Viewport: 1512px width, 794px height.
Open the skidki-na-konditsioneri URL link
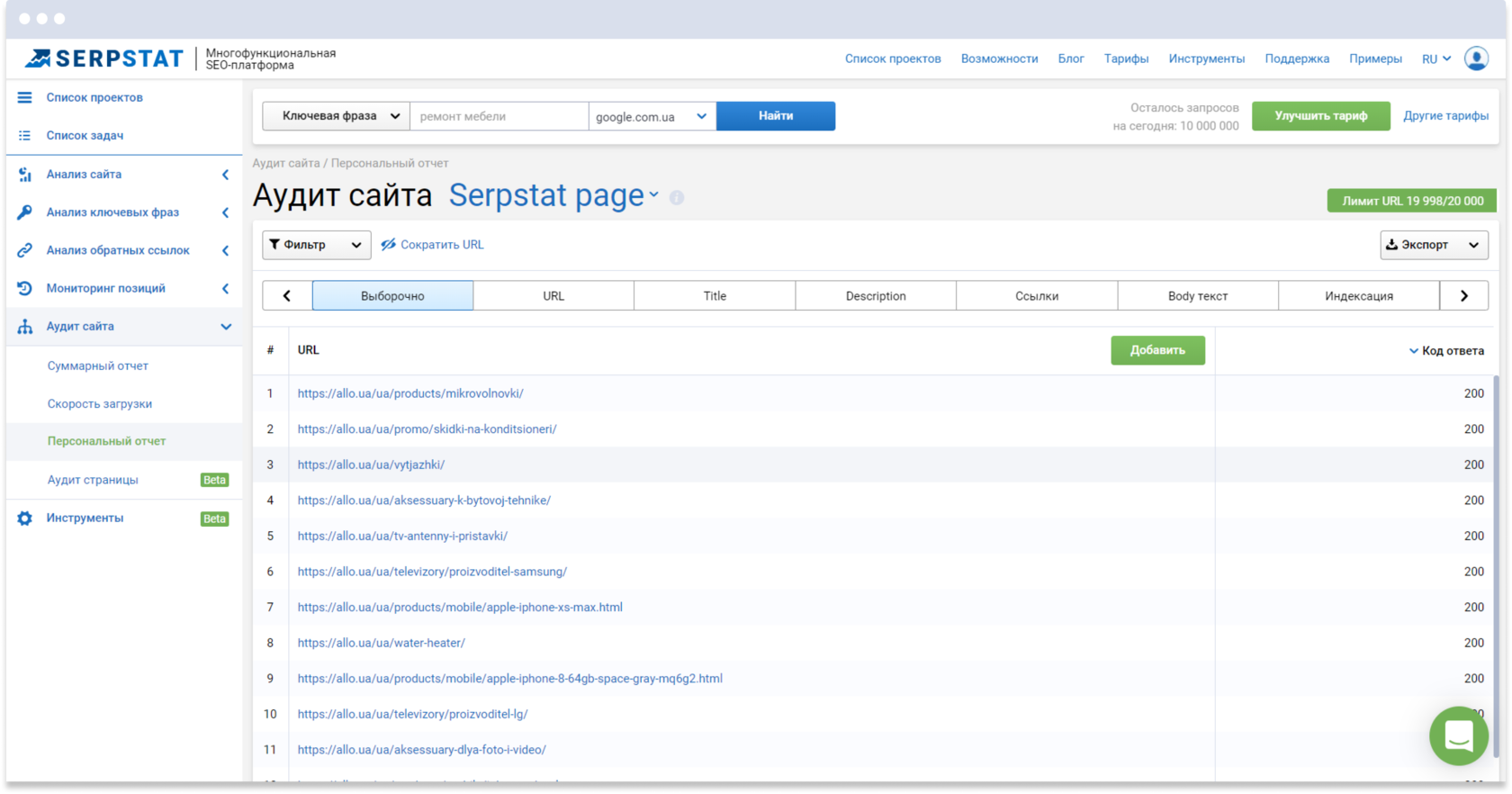(x=427, y=429)
